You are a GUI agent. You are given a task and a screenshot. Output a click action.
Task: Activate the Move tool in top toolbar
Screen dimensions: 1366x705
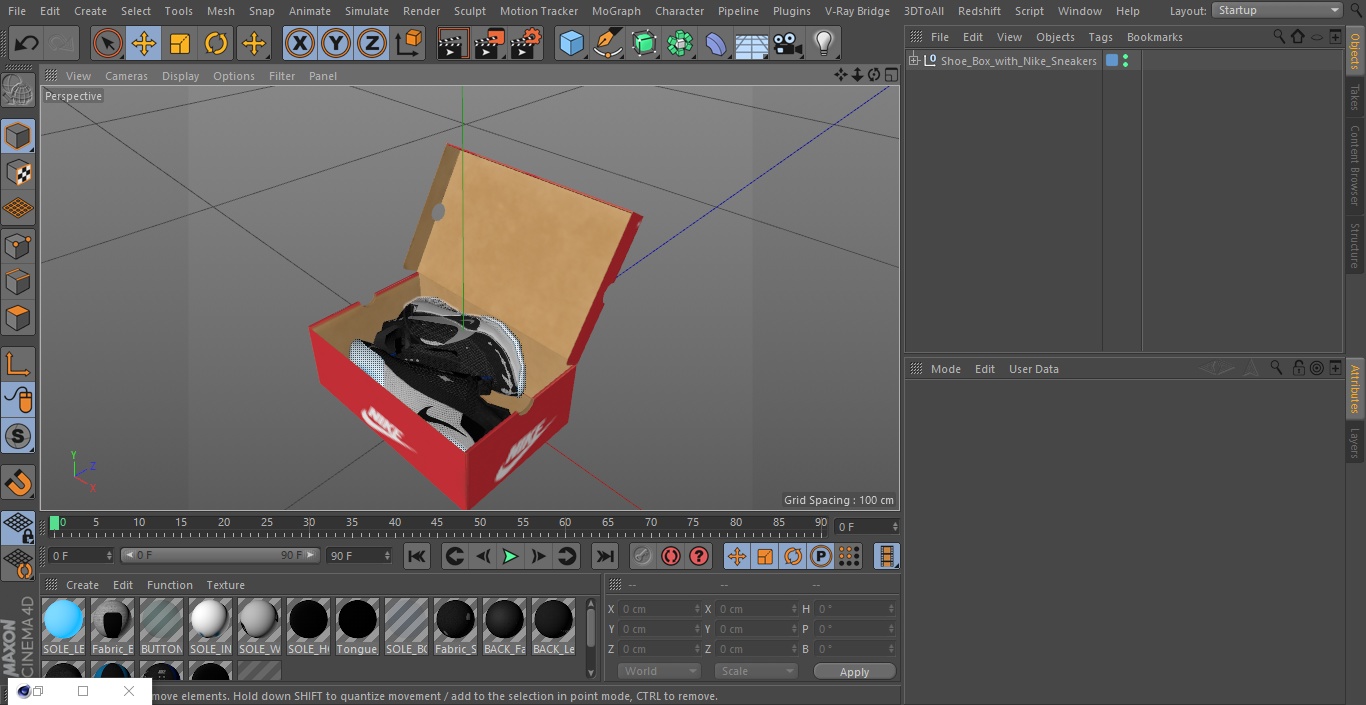click(x=144, y=43)
